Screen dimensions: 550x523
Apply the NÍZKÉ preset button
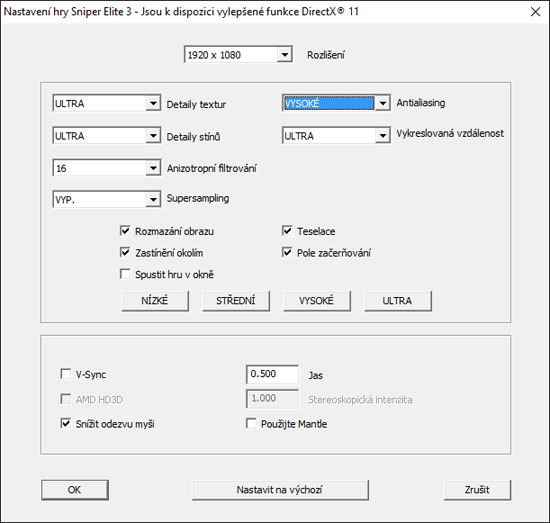click(155, 301)
